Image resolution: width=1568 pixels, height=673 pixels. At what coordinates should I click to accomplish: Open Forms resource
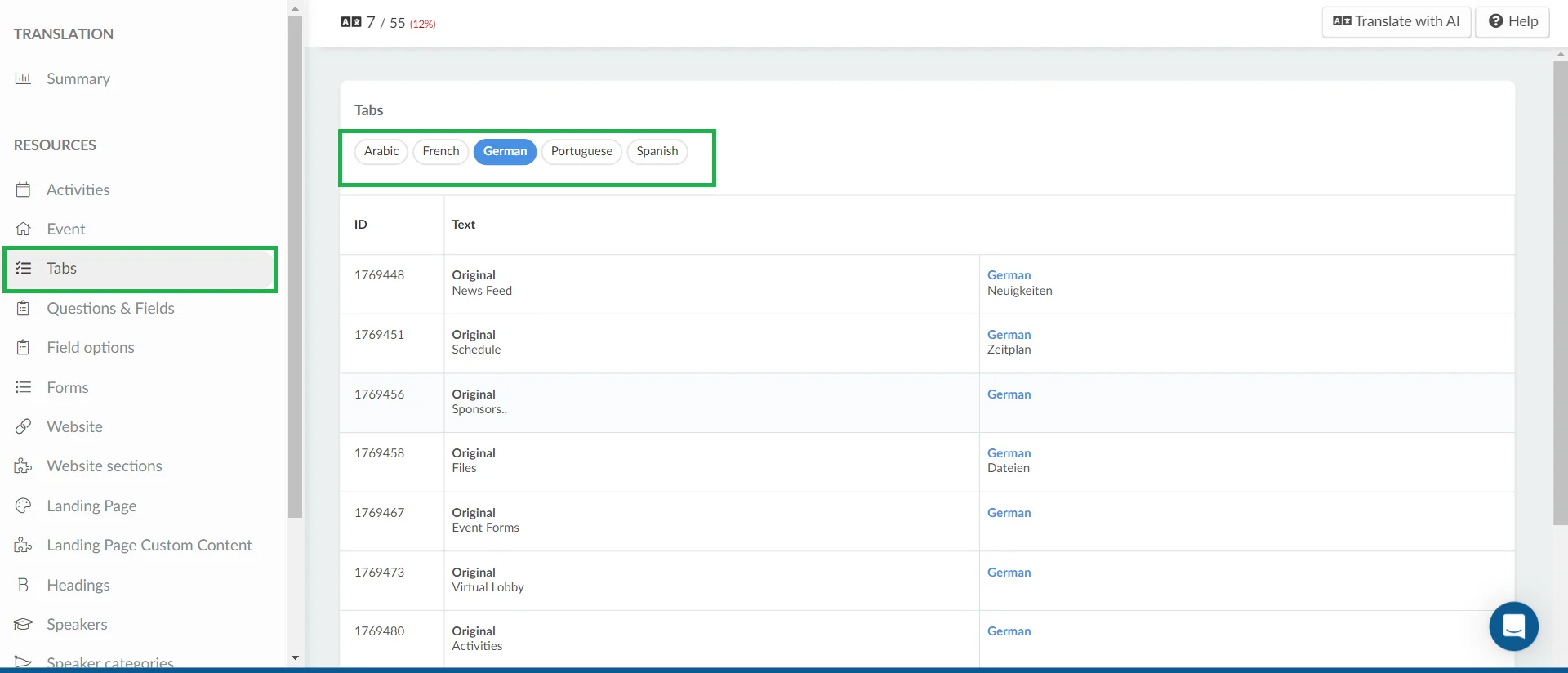(x=68, y=387)
